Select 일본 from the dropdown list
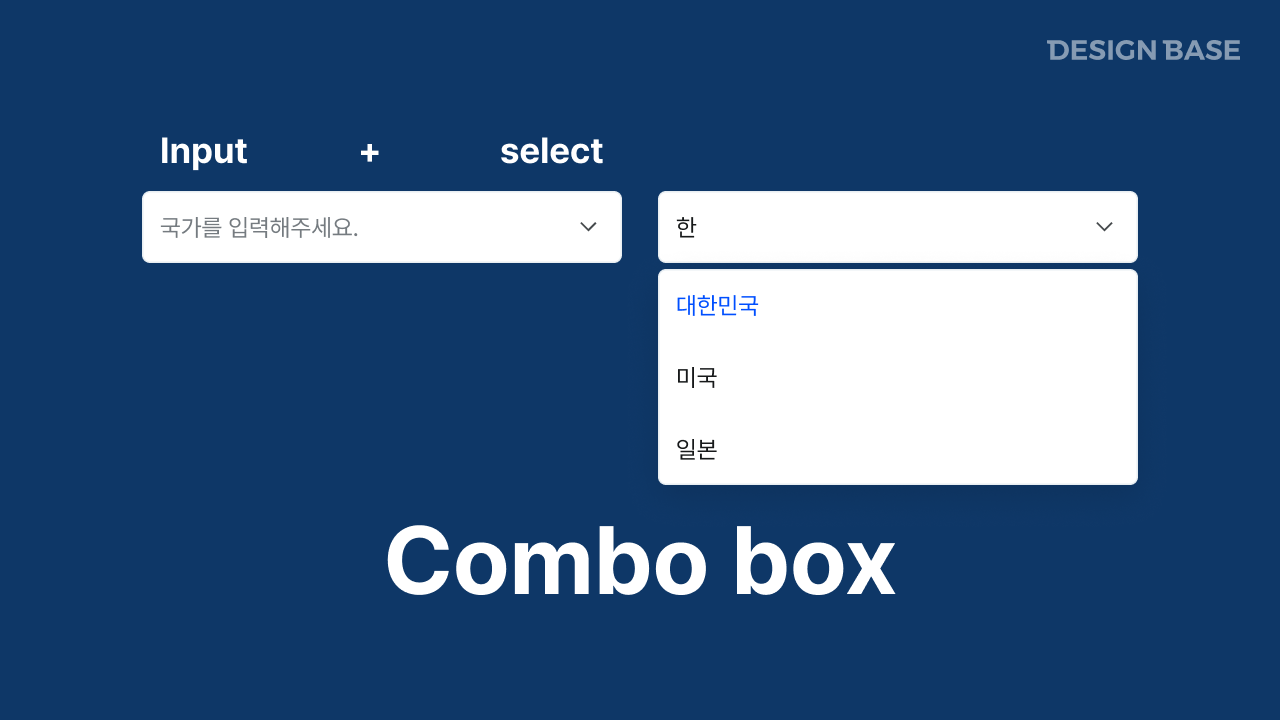The width and height of the screenshot is (1280, 720). tap(696, 450)
